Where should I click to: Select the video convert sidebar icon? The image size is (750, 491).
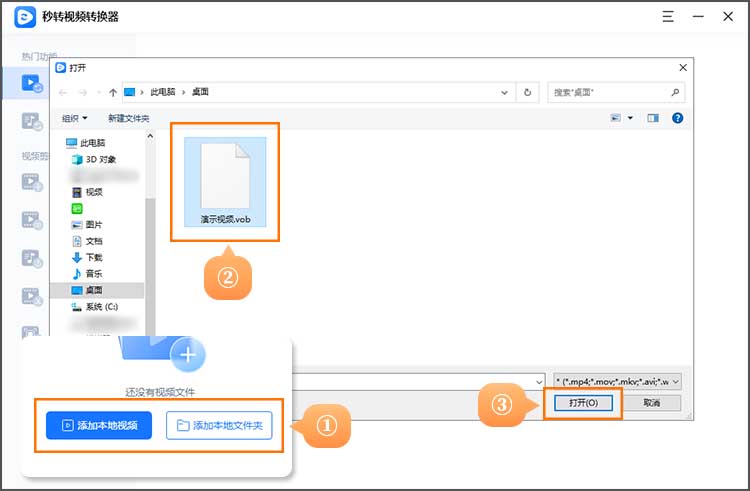32,83
